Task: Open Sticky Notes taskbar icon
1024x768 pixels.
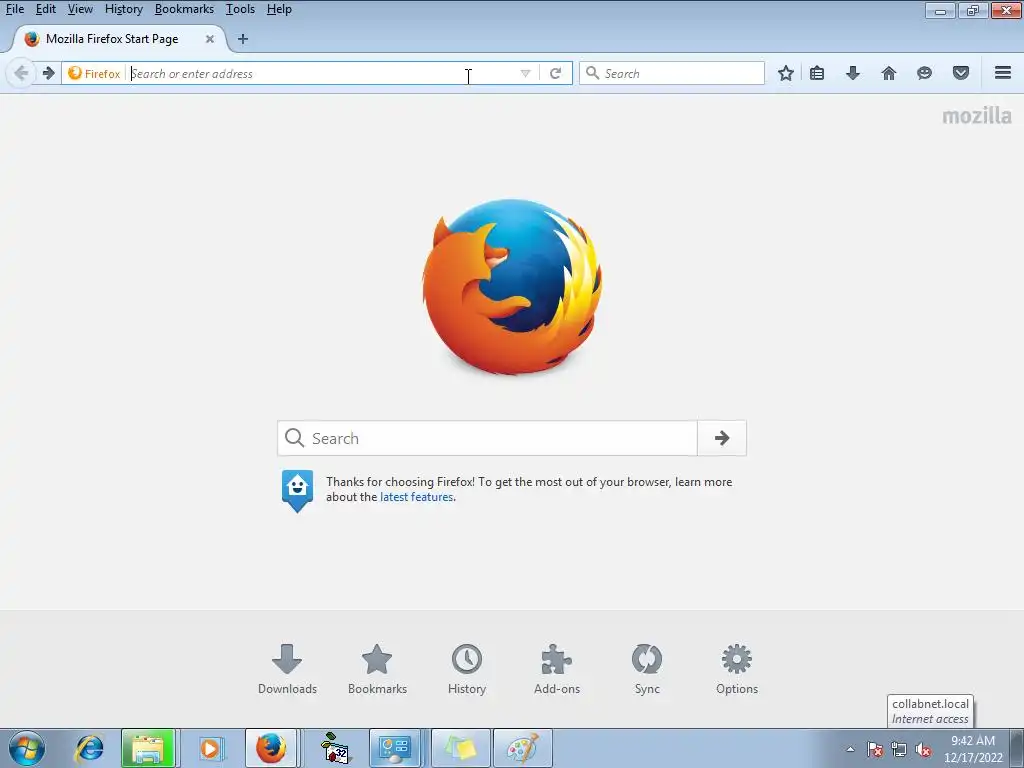Action: click(x=461, y=748)
